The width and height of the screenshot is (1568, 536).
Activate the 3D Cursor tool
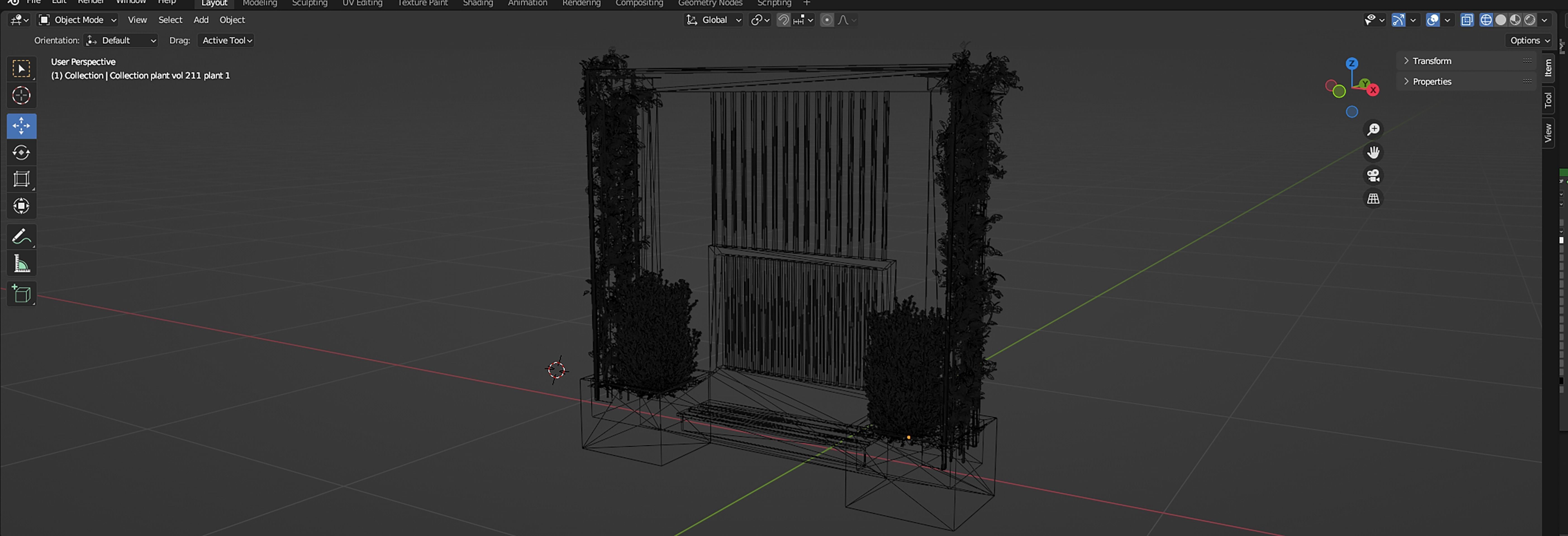pos(21,95)
